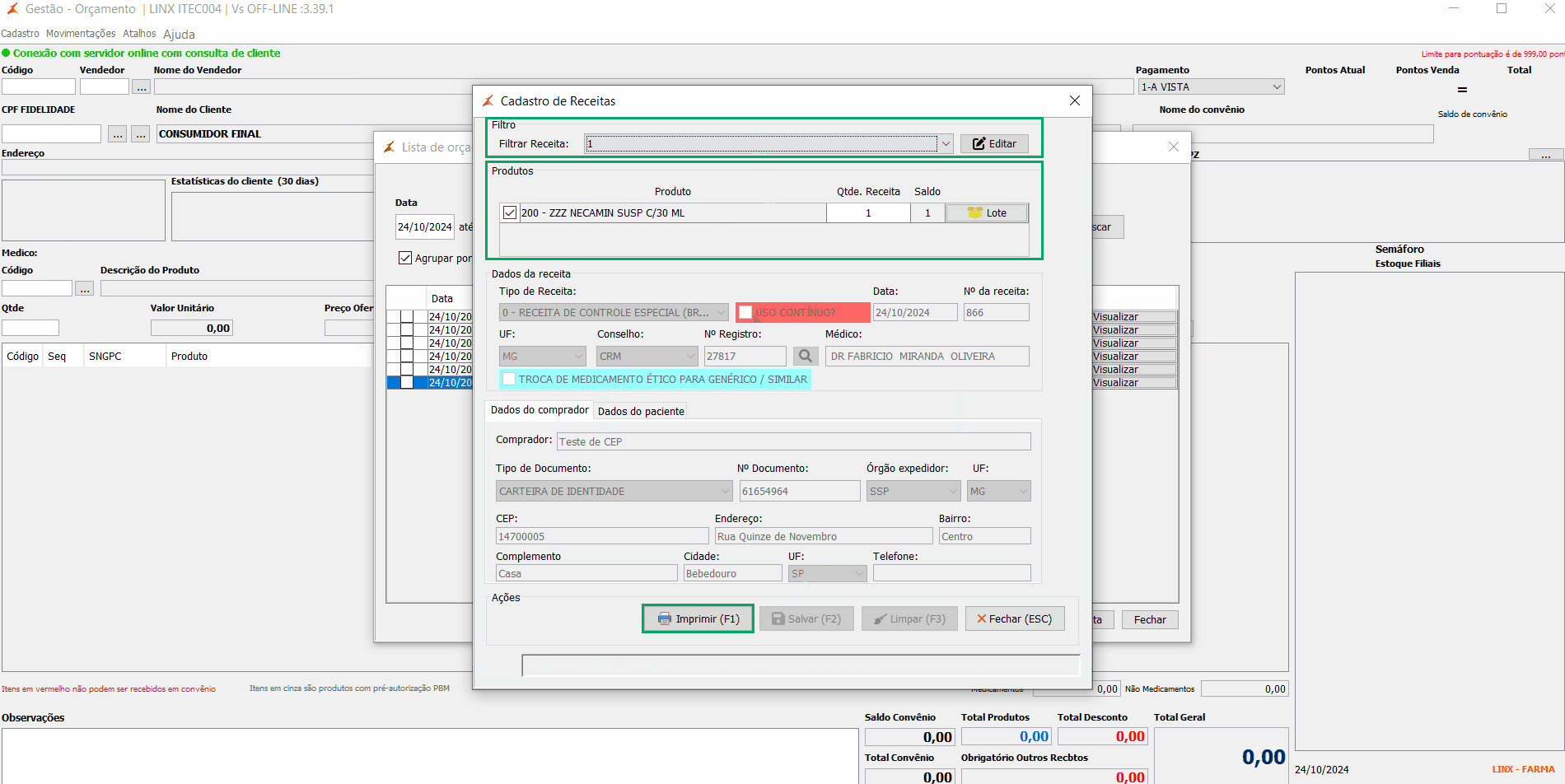Click the Gestão - Orçamento app title icon
This screenshot has width=1565, height=784.
pyautogui.click(x=12, y=8)
